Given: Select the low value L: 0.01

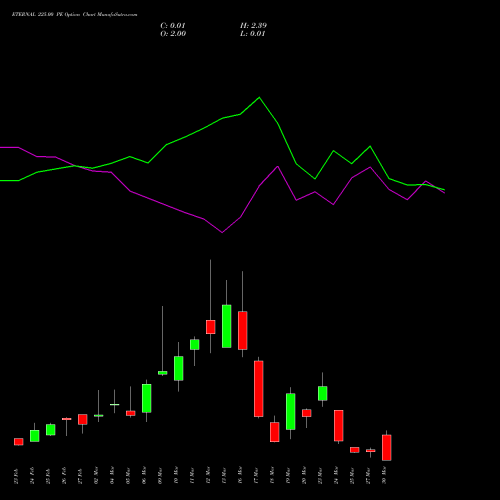Looking at the screenshot, I should (253, 34).
